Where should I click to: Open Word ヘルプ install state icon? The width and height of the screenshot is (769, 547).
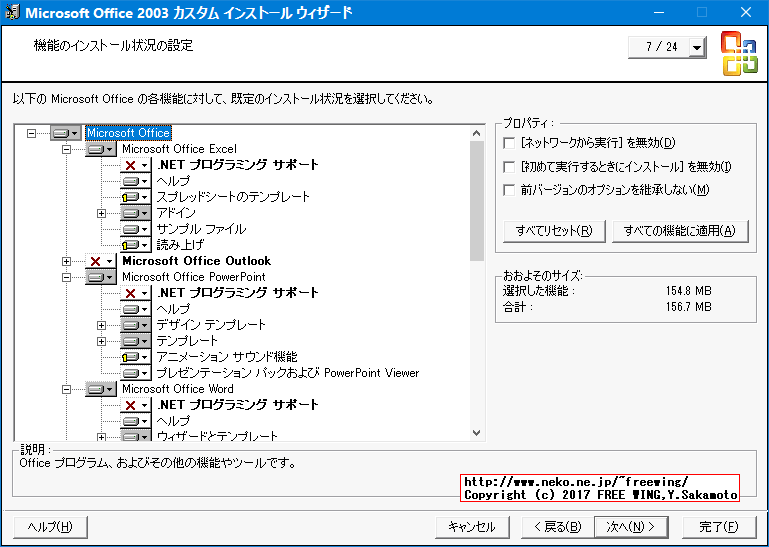135,421
